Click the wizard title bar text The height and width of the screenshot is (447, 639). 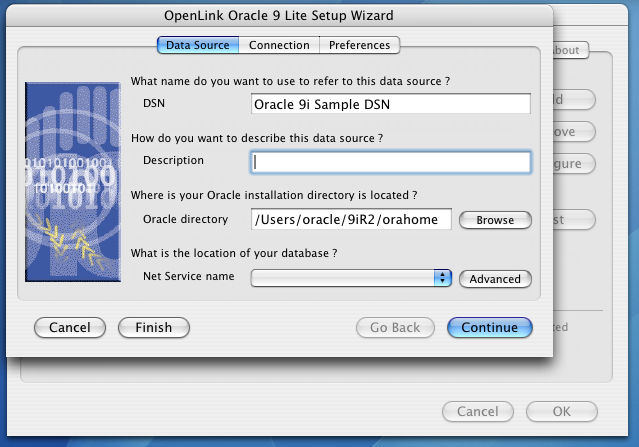pos(279,15)
